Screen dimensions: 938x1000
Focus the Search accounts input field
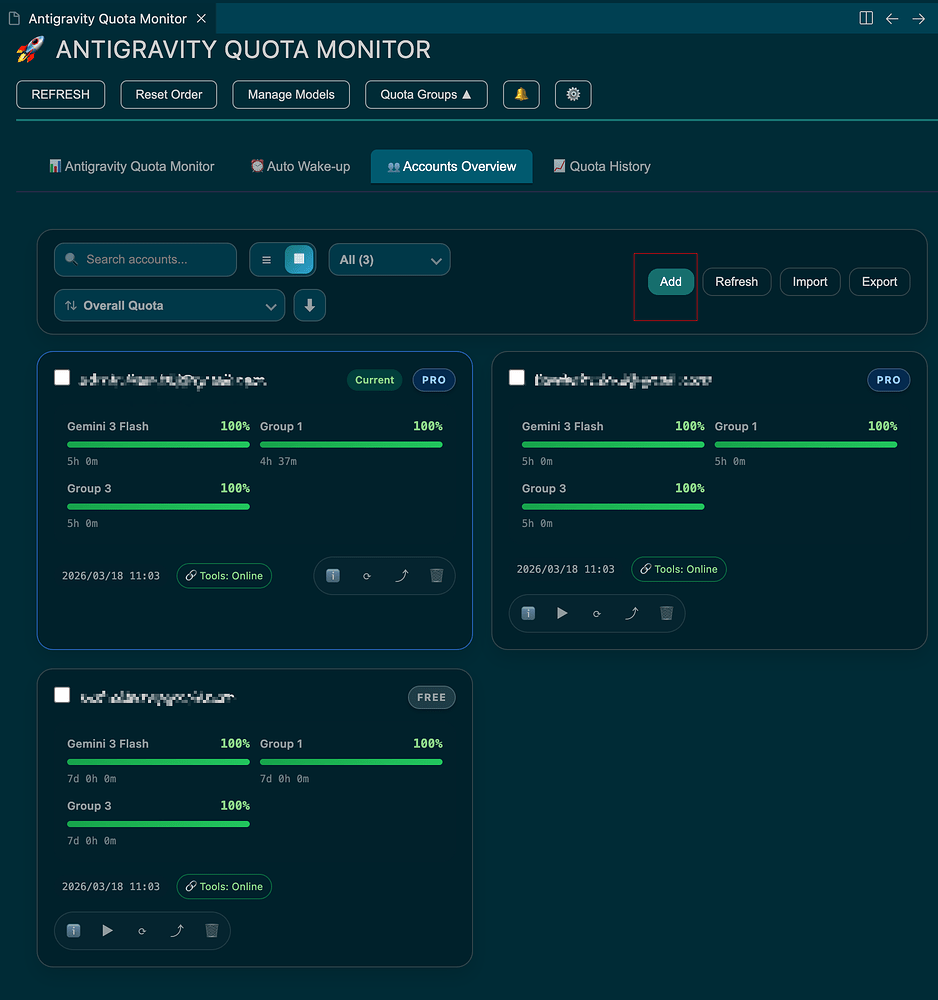pos(145,260)
